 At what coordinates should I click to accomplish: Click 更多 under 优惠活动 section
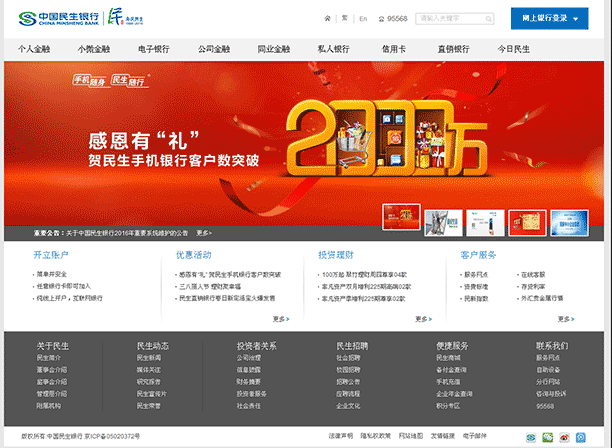pos(281,319)
